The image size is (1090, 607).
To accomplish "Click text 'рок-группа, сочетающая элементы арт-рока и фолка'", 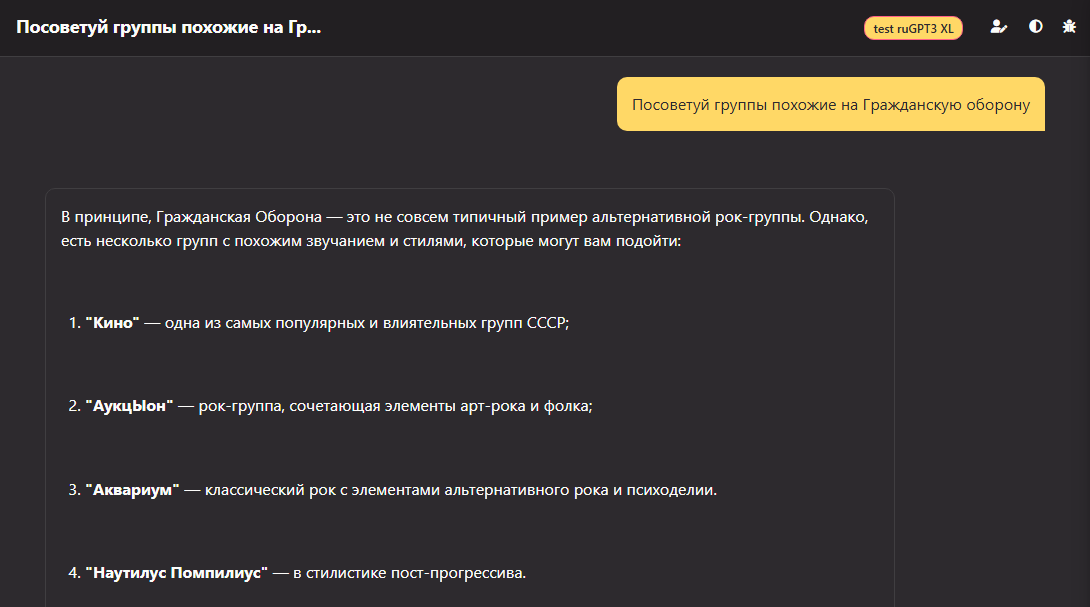I will 393,406.
